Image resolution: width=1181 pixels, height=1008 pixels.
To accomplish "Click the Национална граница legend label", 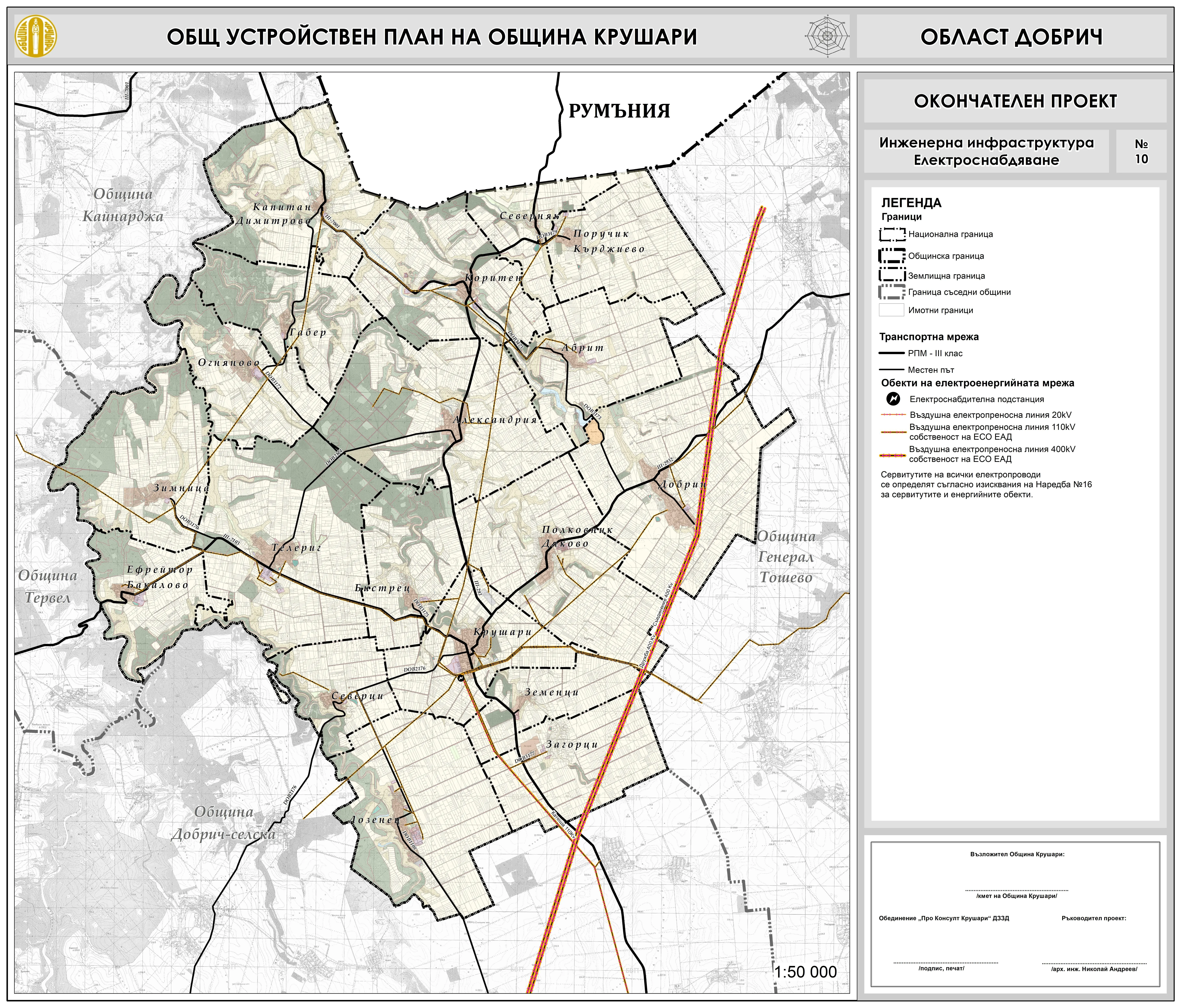I will coord(951,234).
